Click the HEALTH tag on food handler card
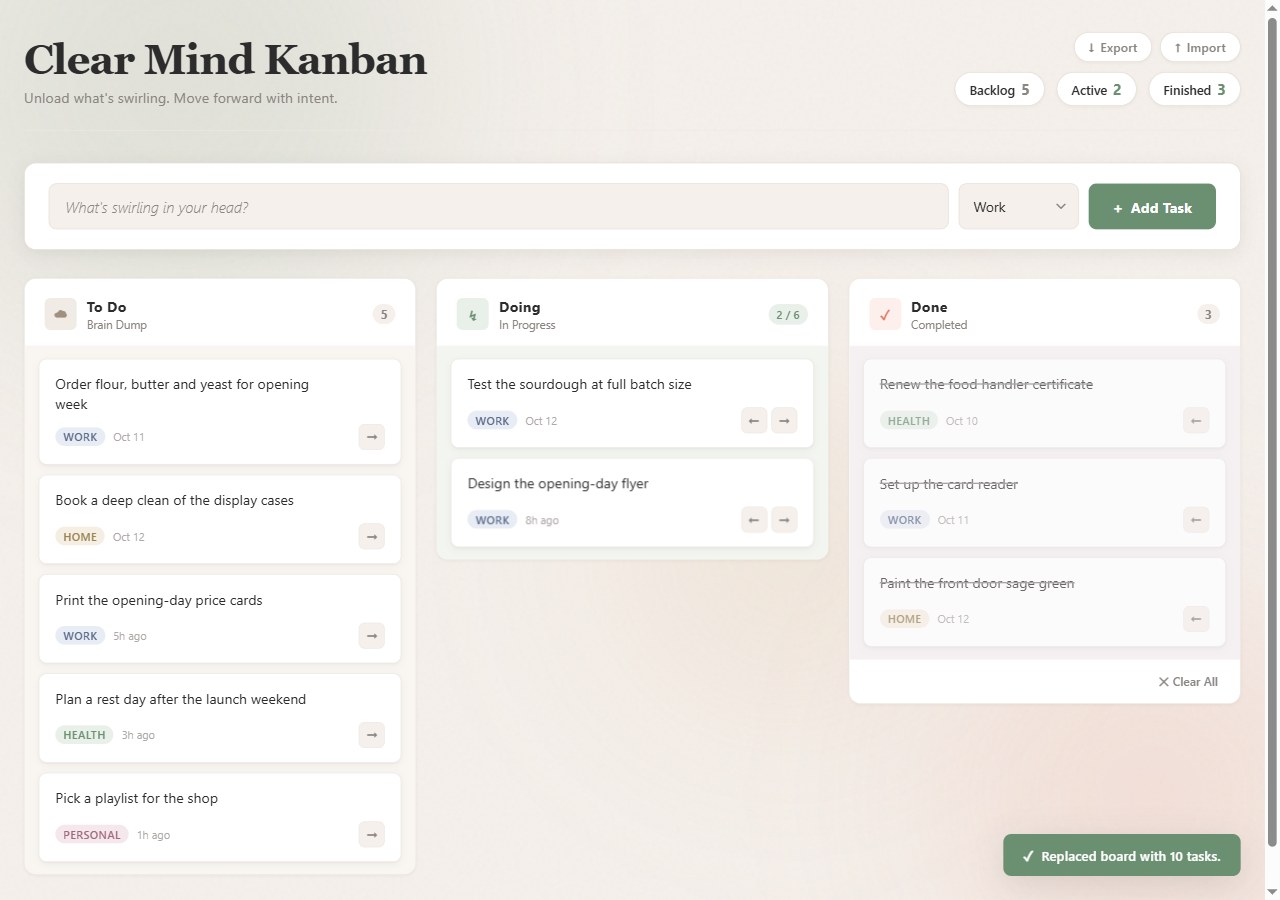This screenshot has height=900, width=1280. click(x=909, y=421)
